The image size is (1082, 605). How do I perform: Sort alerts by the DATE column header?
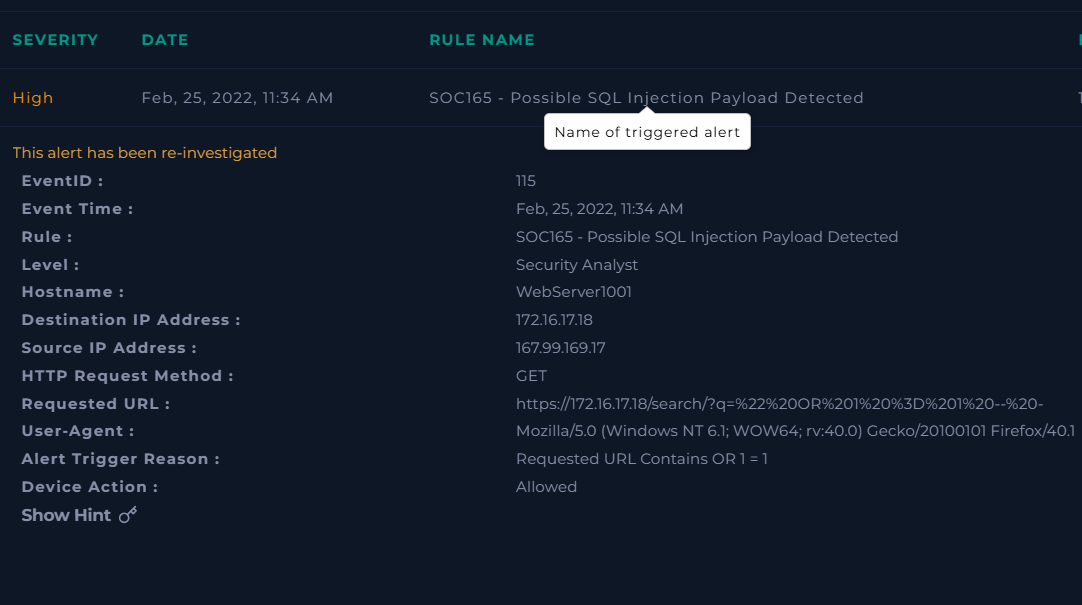tap(164, 39)
